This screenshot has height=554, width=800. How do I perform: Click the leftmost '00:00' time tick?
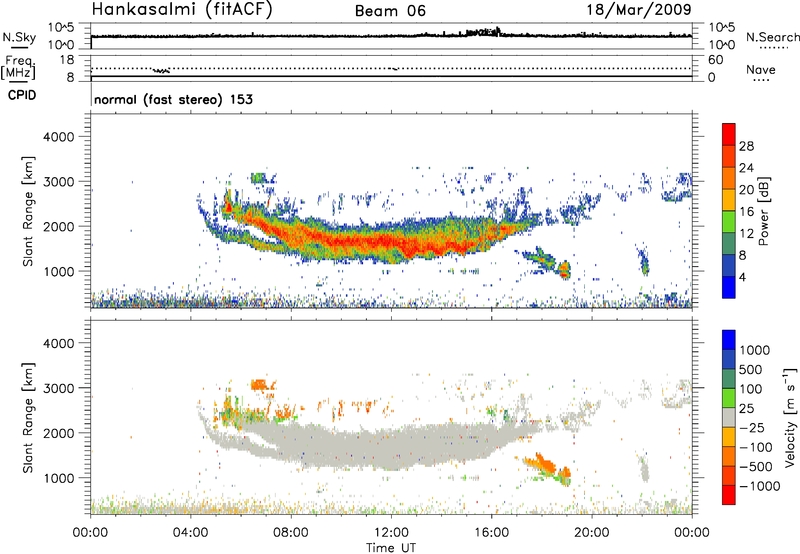[90, 533]
